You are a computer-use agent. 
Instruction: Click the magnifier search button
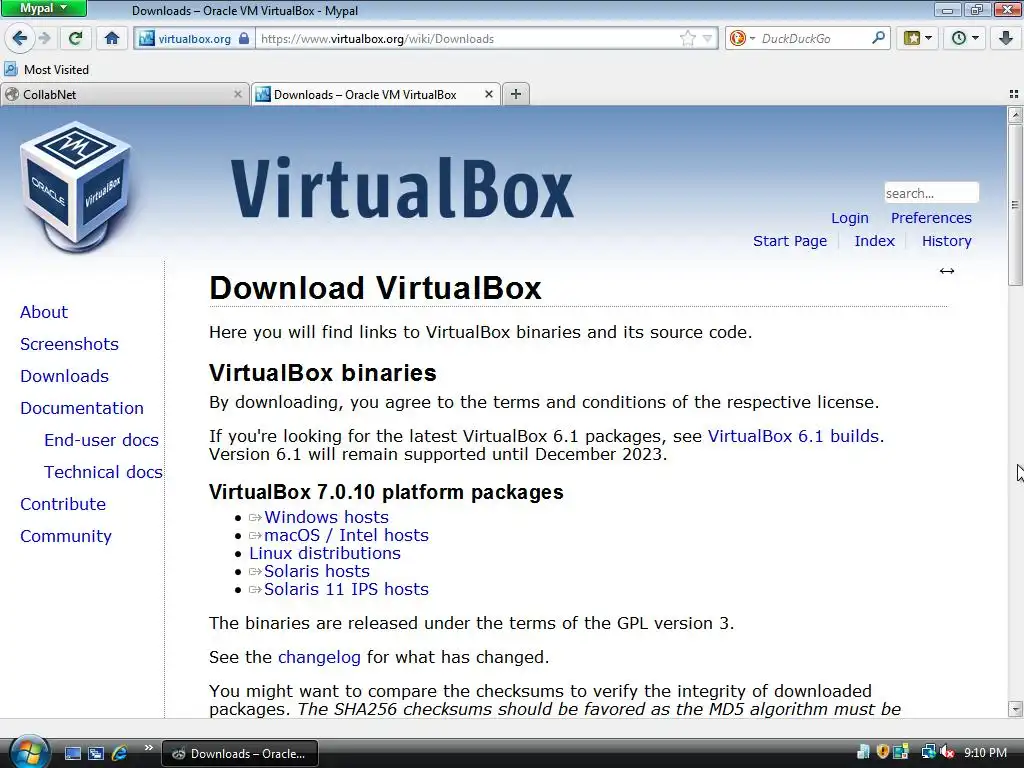[878, 39]
